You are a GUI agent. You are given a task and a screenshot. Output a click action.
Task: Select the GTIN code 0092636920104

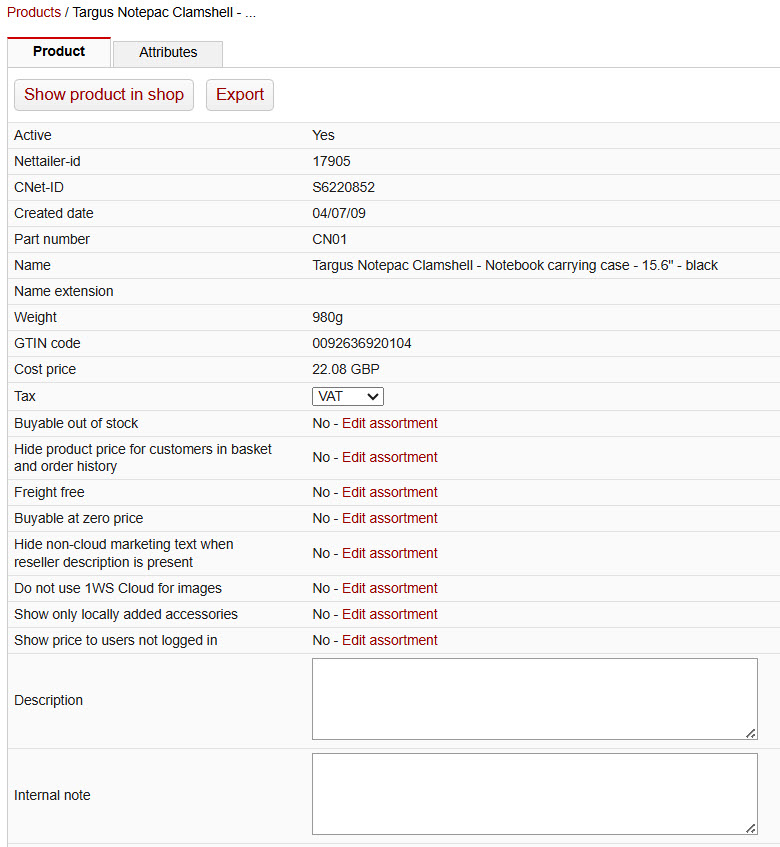(x=362, y=343)
